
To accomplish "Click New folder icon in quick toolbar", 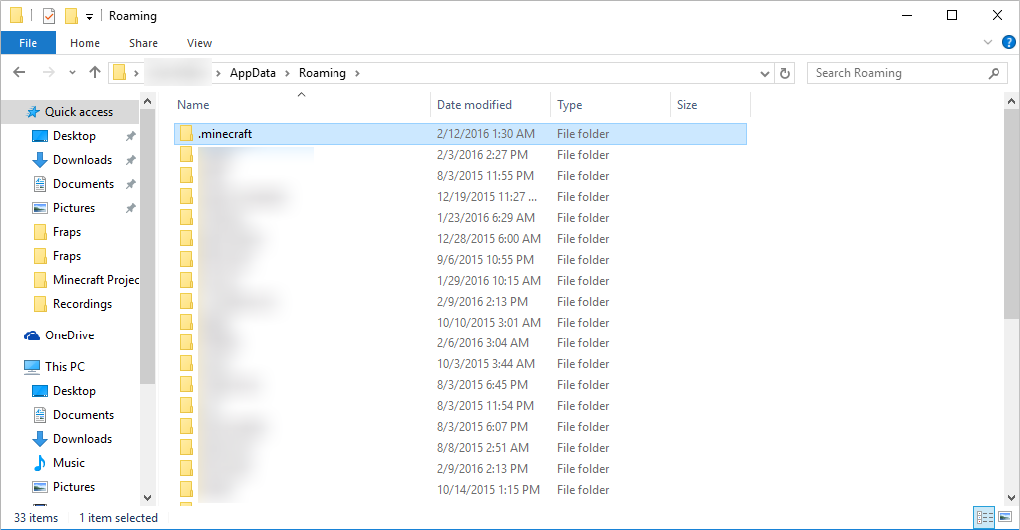I will 71,16.
